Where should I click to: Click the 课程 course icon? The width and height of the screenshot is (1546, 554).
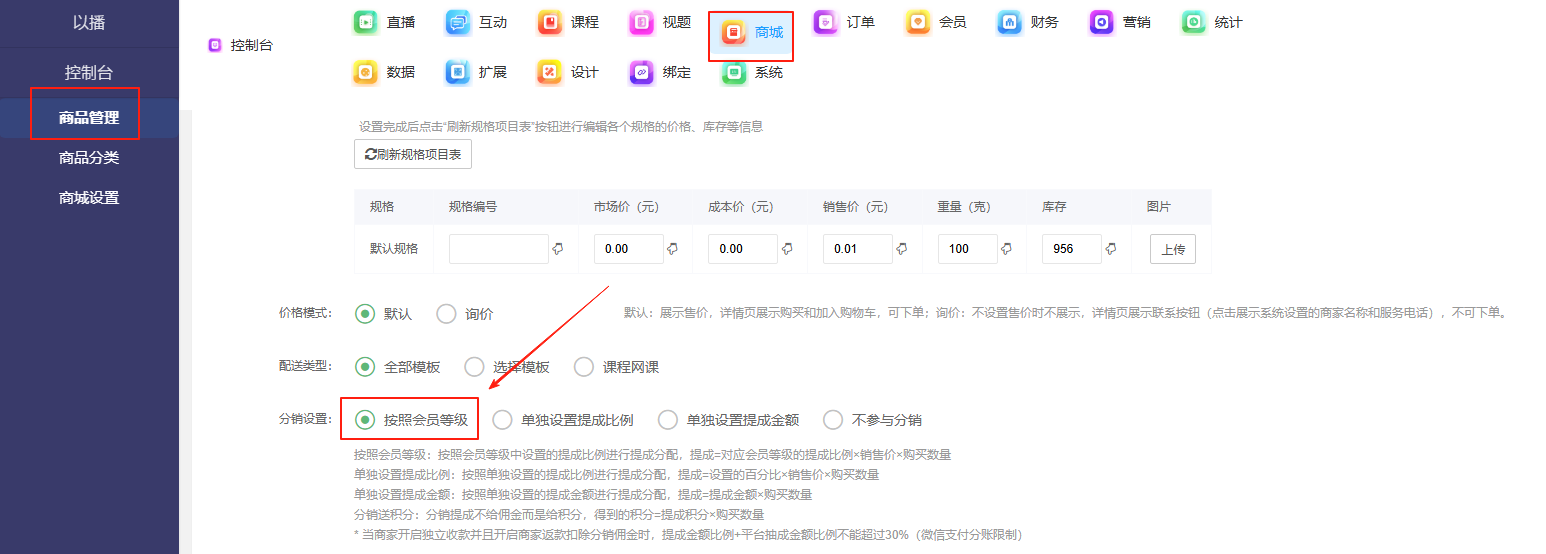(x=550, y=22)
